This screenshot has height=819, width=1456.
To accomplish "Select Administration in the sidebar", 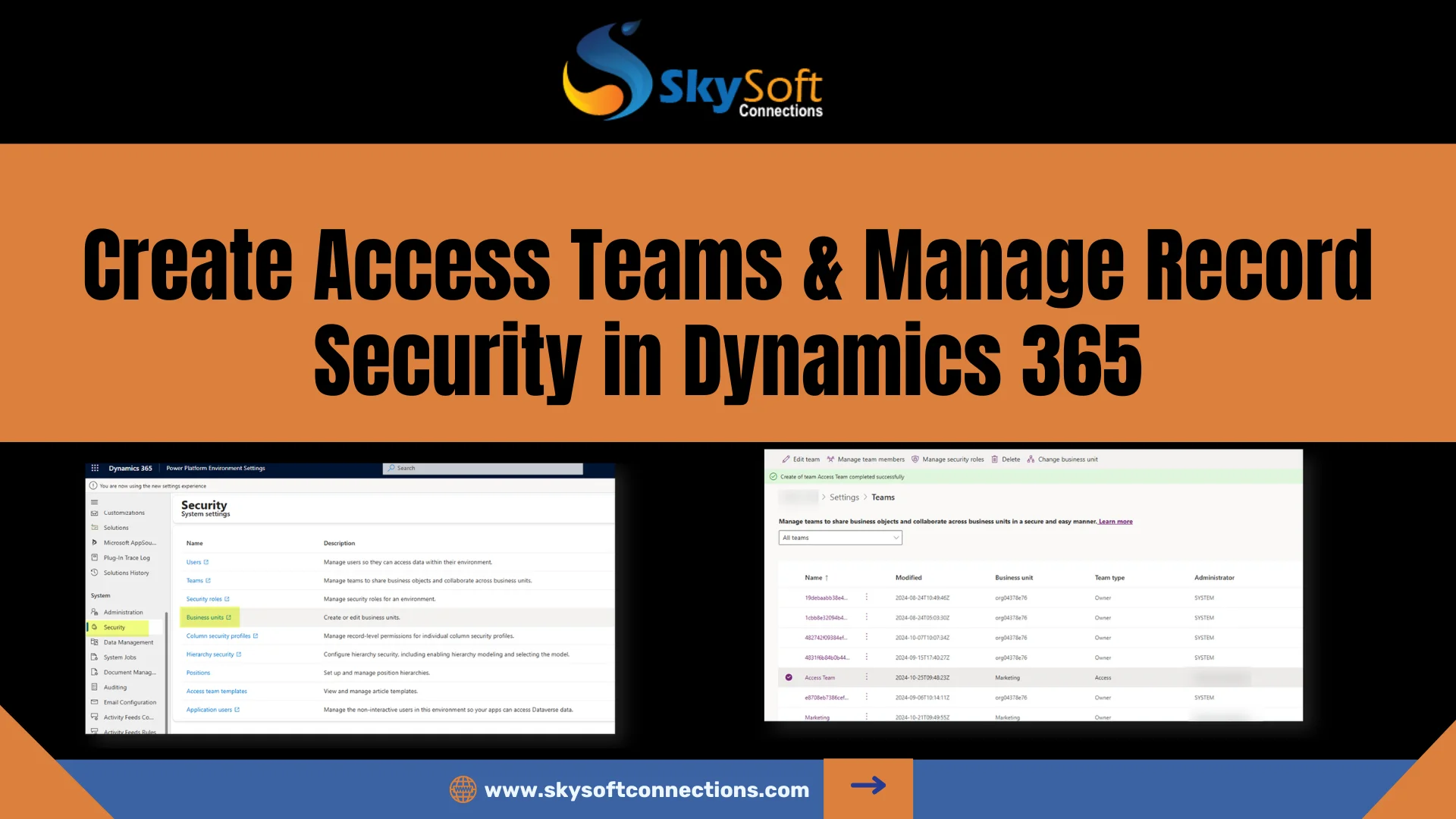I will click(123, 612).
